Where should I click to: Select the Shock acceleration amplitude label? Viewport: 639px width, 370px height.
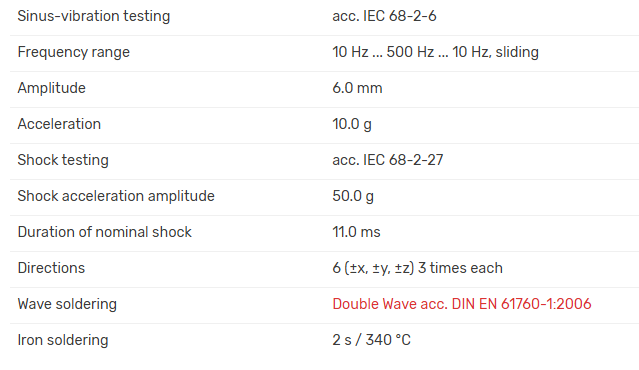[116, 196]
